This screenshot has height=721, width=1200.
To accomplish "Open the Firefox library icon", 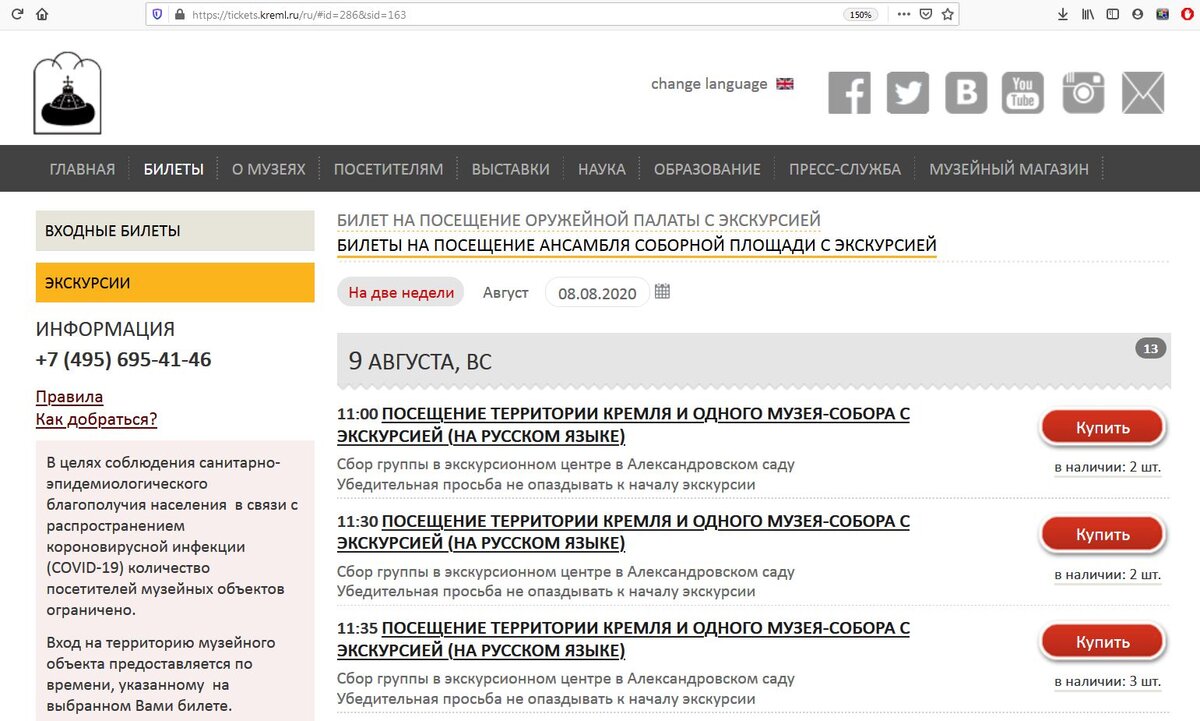I will tap(1088, 15).
